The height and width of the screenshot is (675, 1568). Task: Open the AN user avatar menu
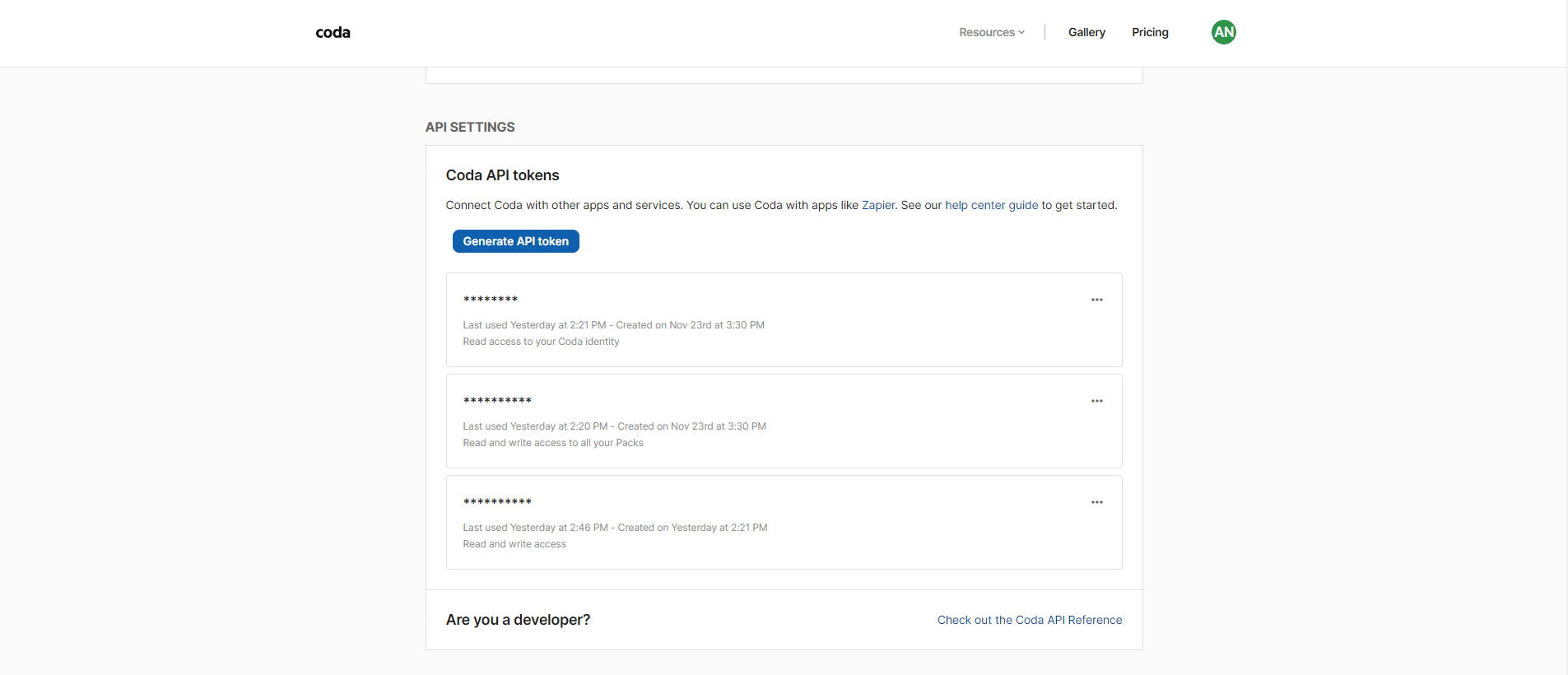pyautogui.click(x=1223, y=32)
